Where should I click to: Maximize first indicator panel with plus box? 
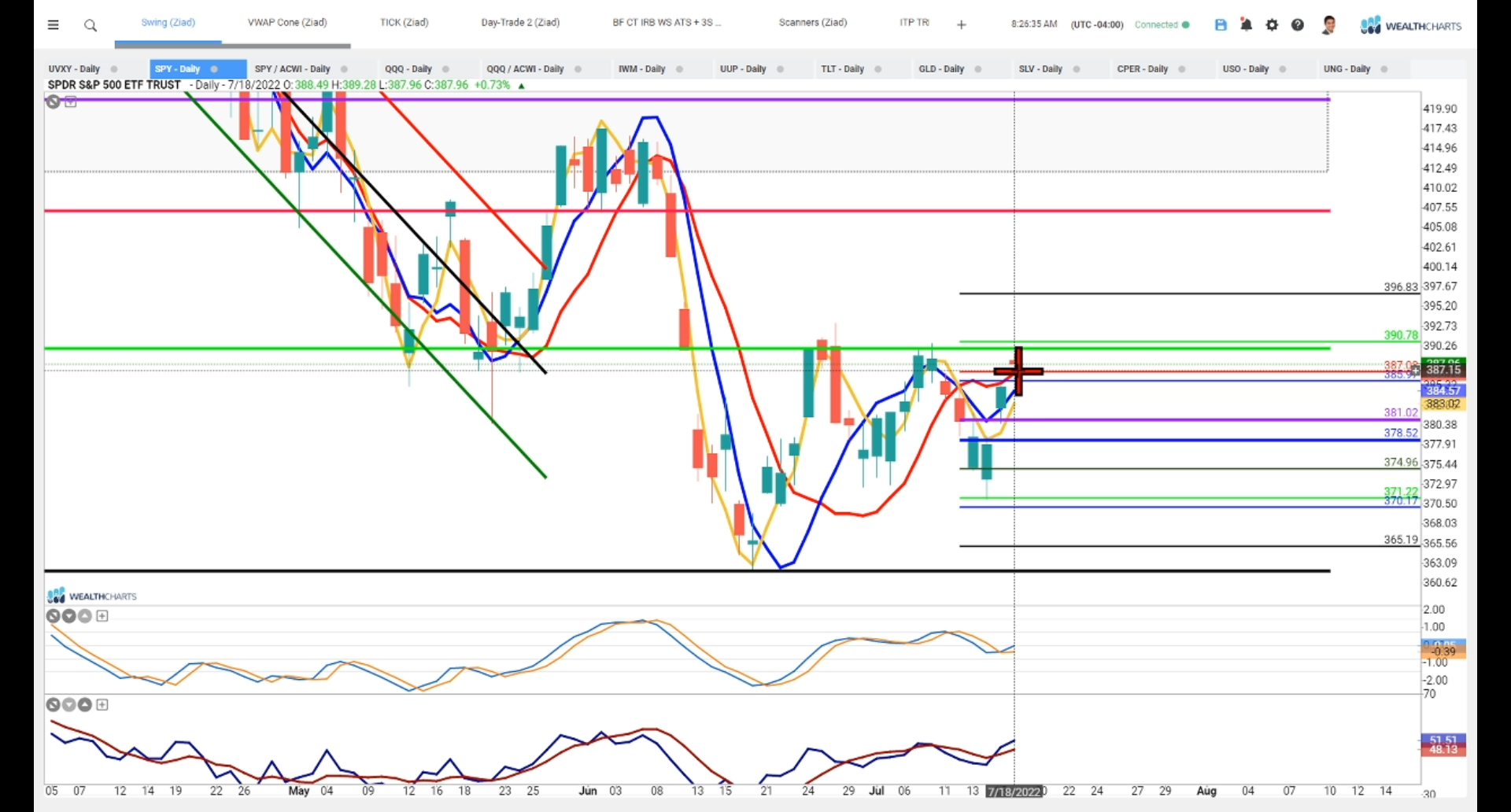(102, 616)
